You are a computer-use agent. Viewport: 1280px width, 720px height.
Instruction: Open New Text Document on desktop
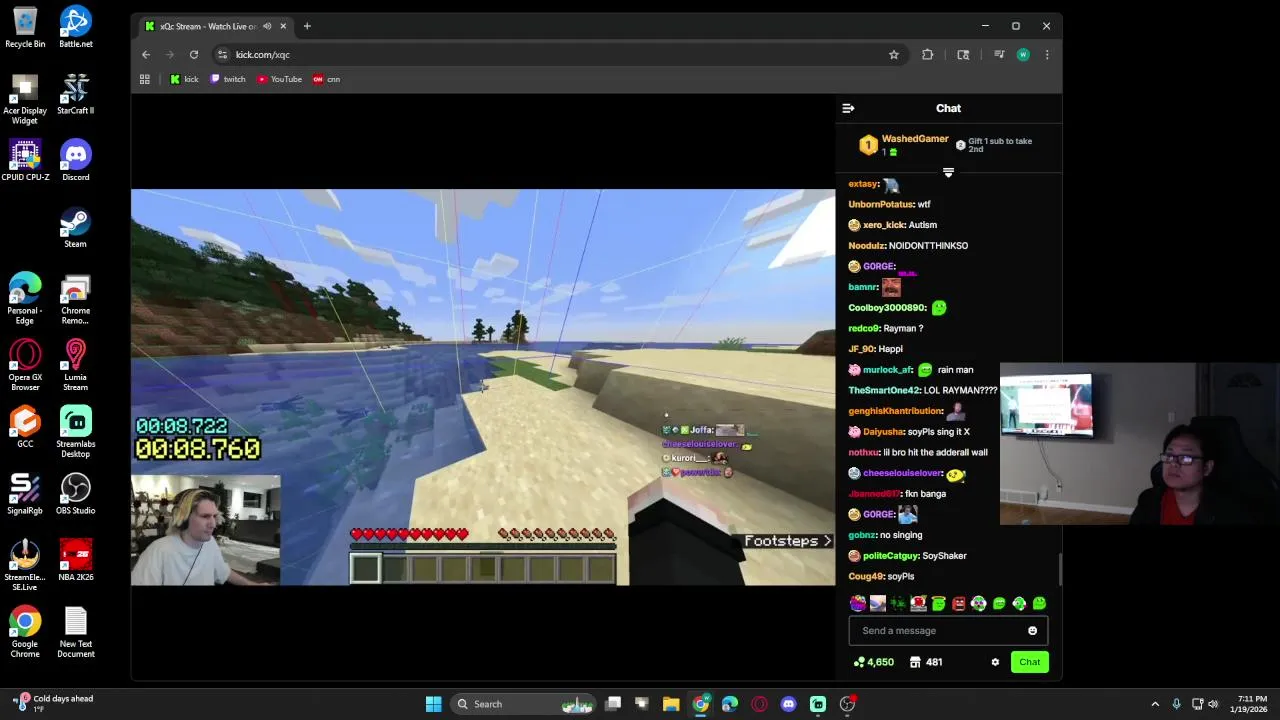click(x=76, y=632)
